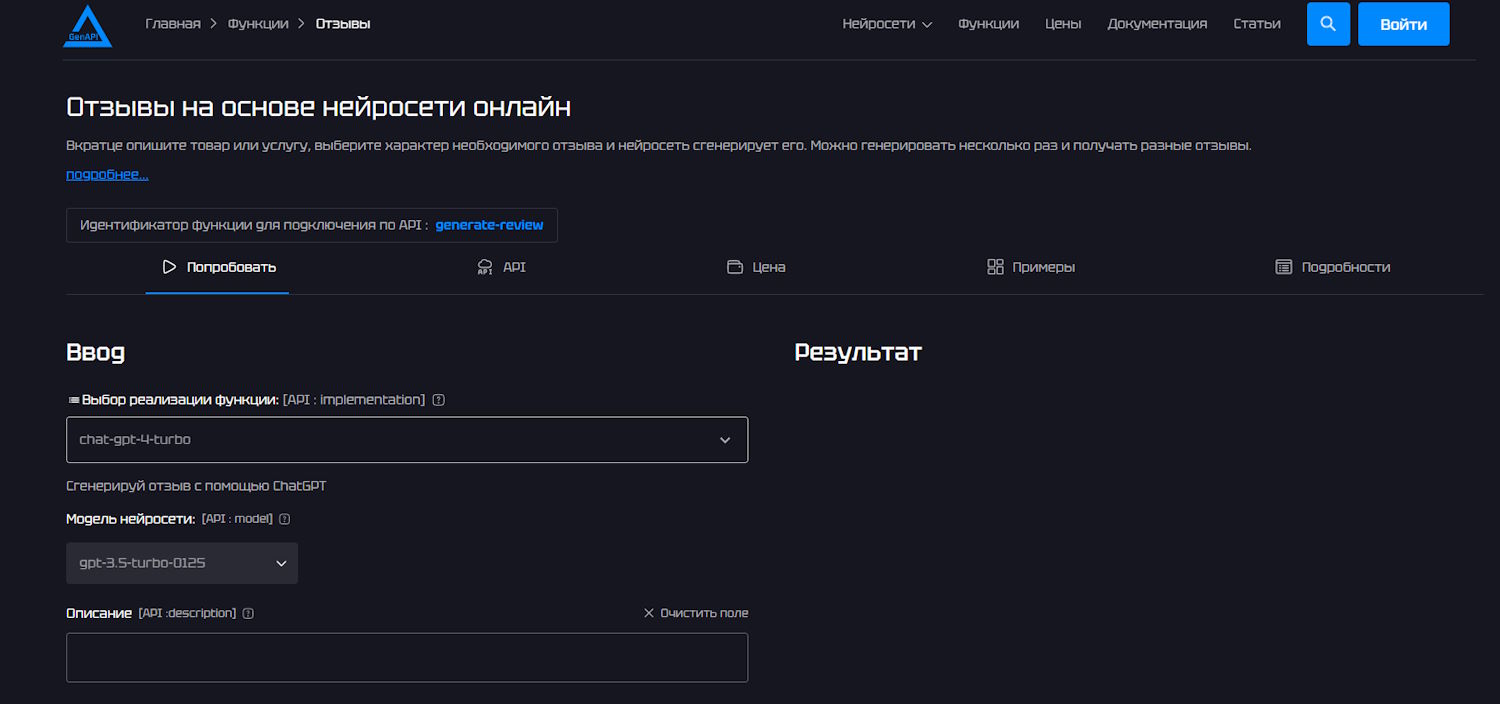
Task: Click help icon next to Описание label
Action: pos(248,613)
